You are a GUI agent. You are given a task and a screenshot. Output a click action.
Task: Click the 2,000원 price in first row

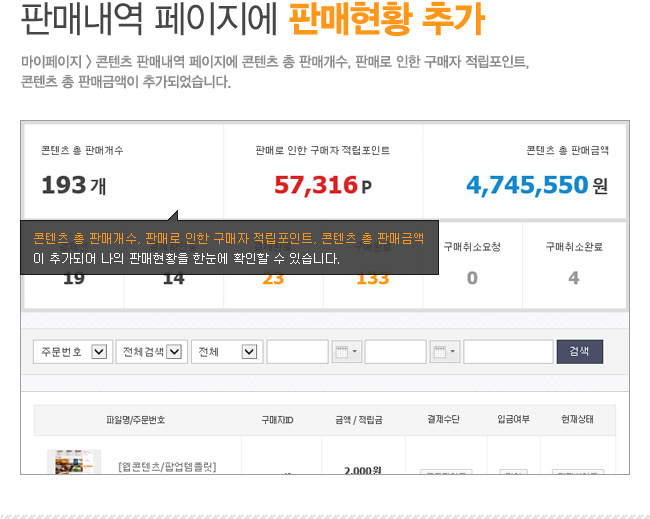tap(363, 470)
